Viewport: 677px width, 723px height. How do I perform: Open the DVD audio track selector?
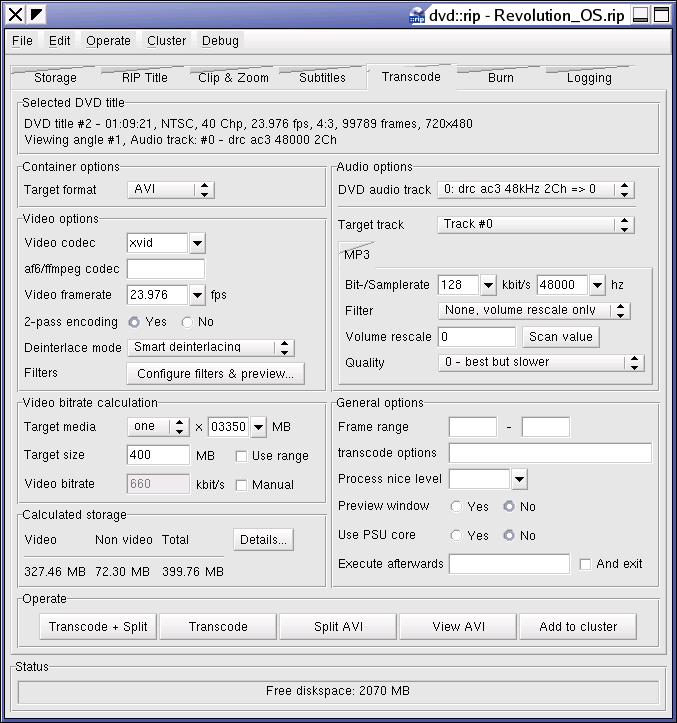[536, 190]
